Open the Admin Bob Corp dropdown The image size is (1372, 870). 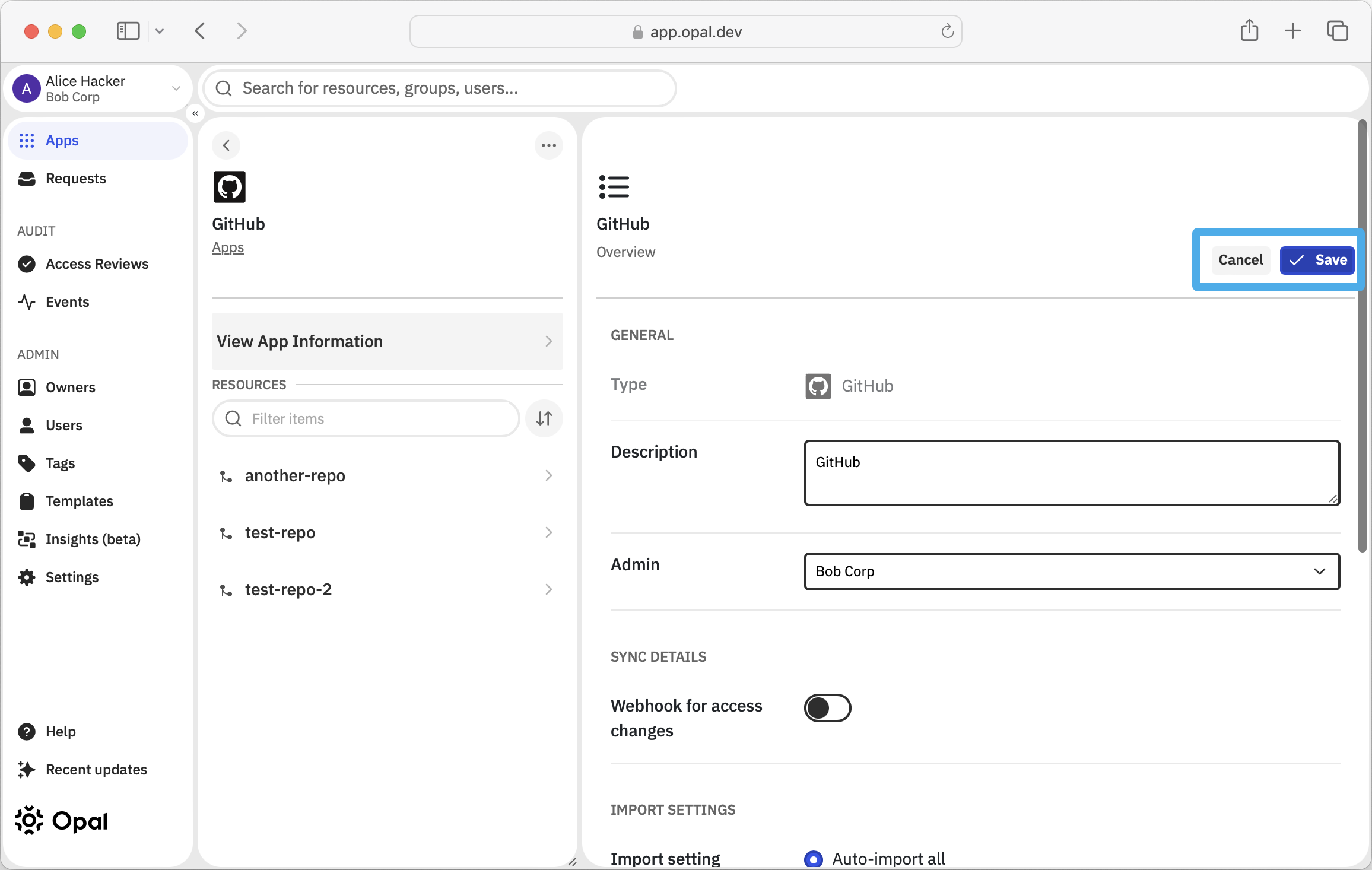point(1072,571)
